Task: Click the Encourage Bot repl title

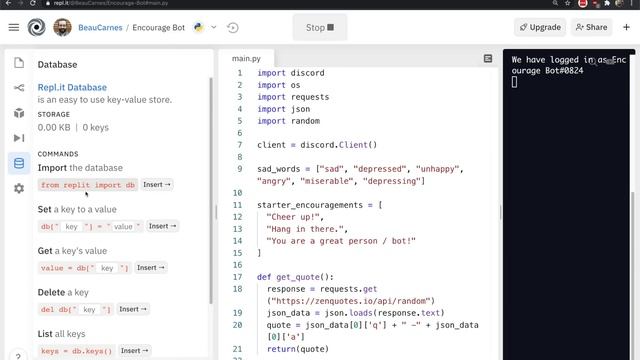Action: [x=158, y=27]
